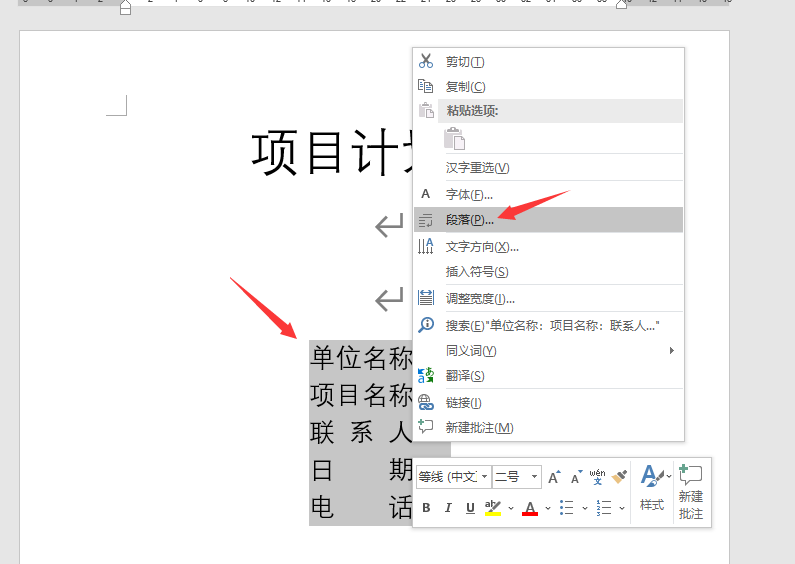Viewport: 795px width, 564px height.
Task: Toggle Italic in mini toolbar
Action: (448, 508)
